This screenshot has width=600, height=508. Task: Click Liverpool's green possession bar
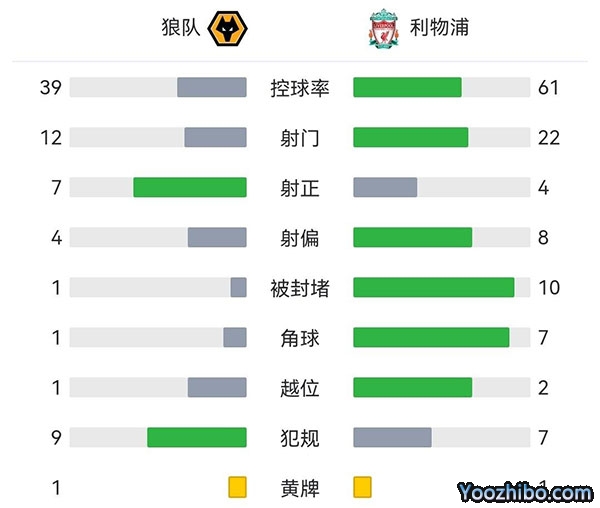pyautogui.click(x=407, y=88)
